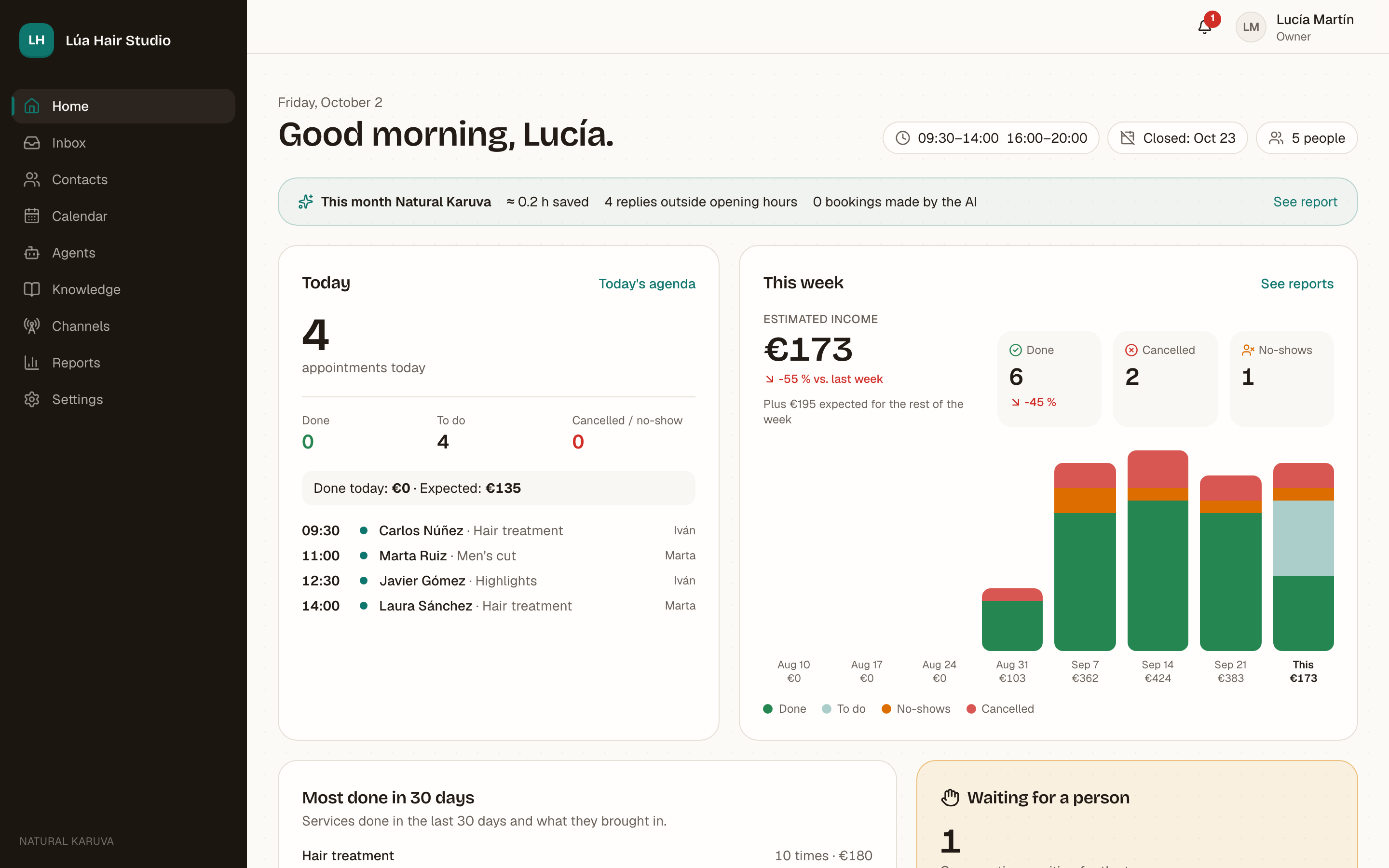Screen dimensions: 1389x868
Task: Open the No-shows stat card
Action: (x=1281, y=379)
